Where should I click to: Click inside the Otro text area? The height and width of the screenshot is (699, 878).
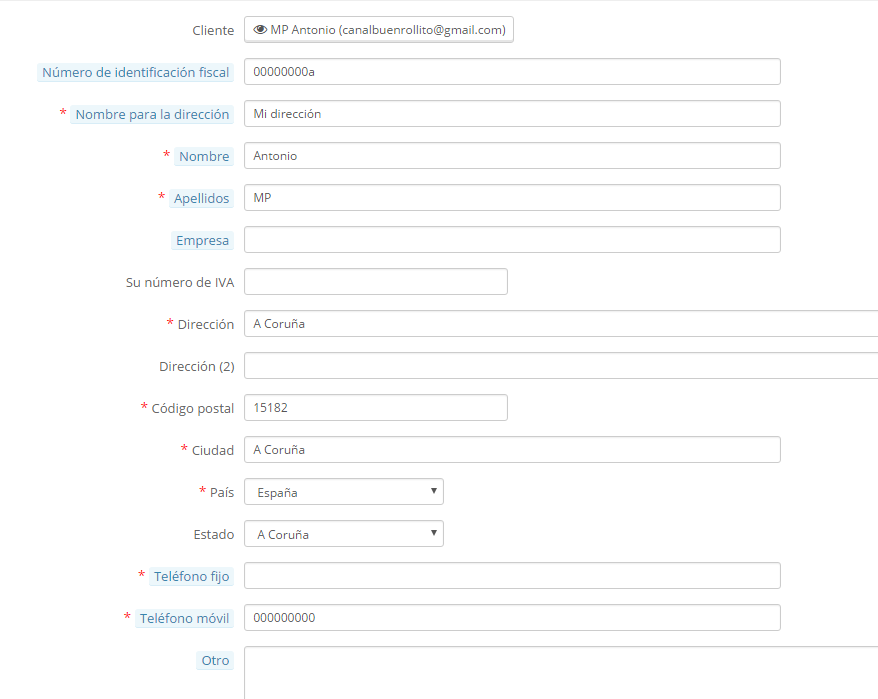coord(560,672)
